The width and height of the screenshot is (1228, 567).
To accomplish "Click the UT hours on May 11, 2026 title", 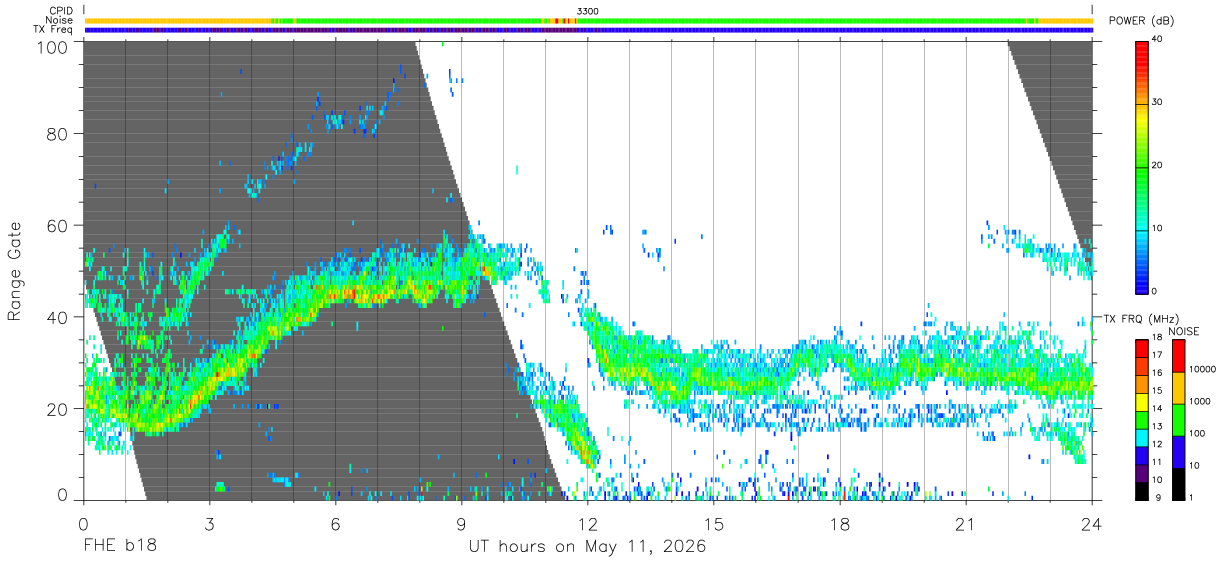I will click(588, 548).
